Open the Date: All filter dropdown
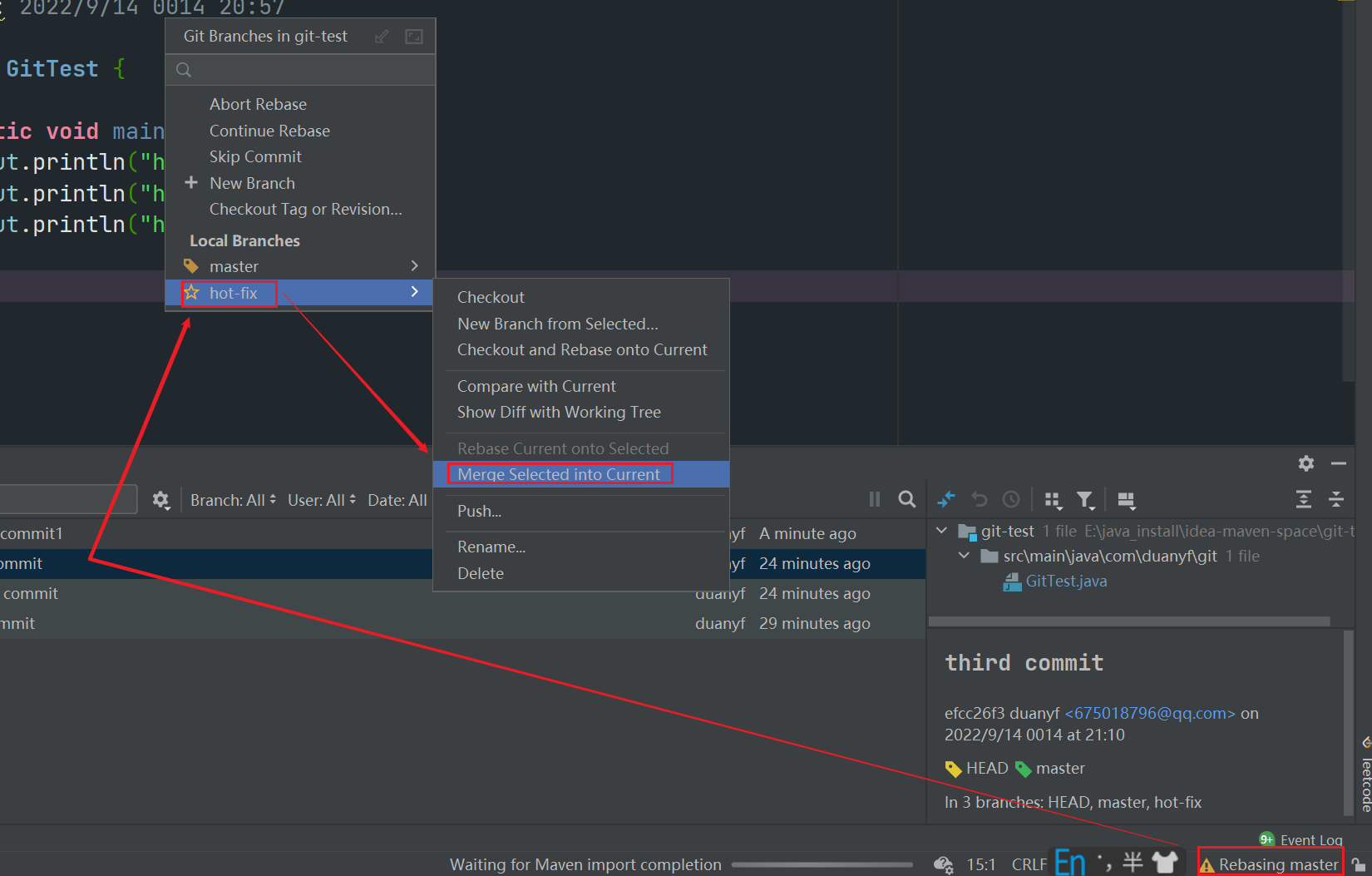Screen dimensions: 1372x876 (397, 500)
